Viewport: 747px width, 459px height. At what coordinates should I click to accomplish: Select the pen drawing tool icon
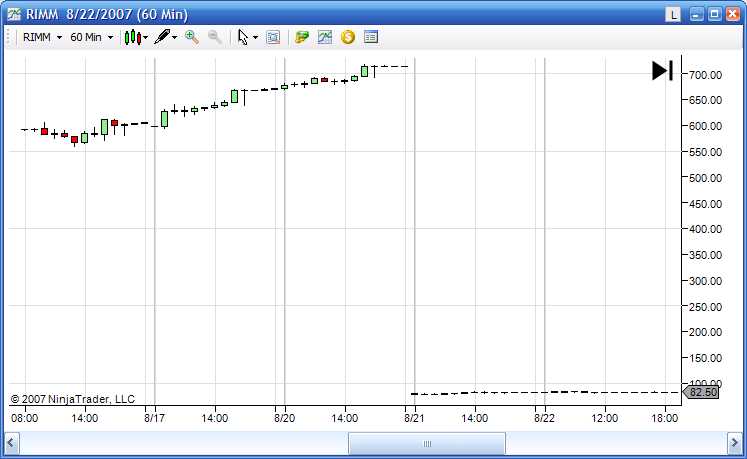tap(162, 37)
